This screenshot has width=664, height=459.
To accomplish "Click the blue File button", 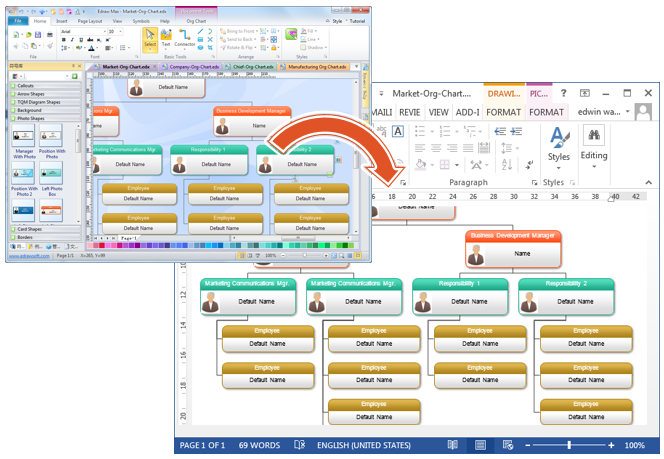I will tap(18, 21).
